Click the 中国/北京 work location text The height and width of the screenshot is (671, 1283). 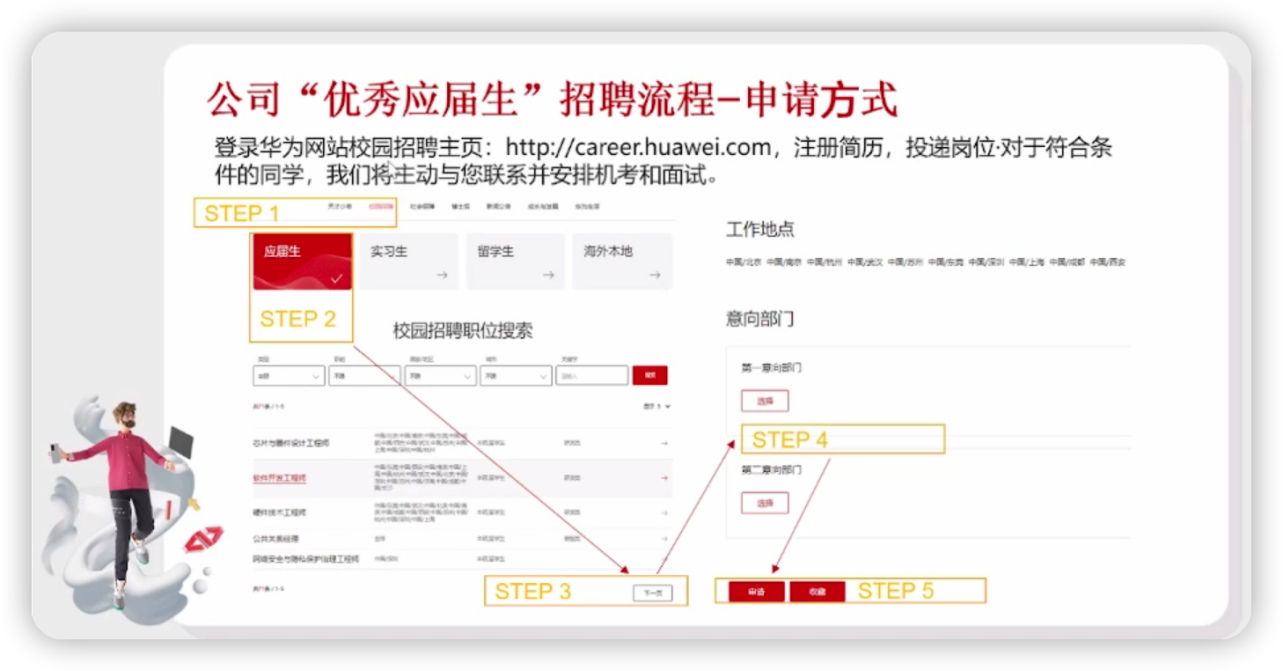pos(744,262)
